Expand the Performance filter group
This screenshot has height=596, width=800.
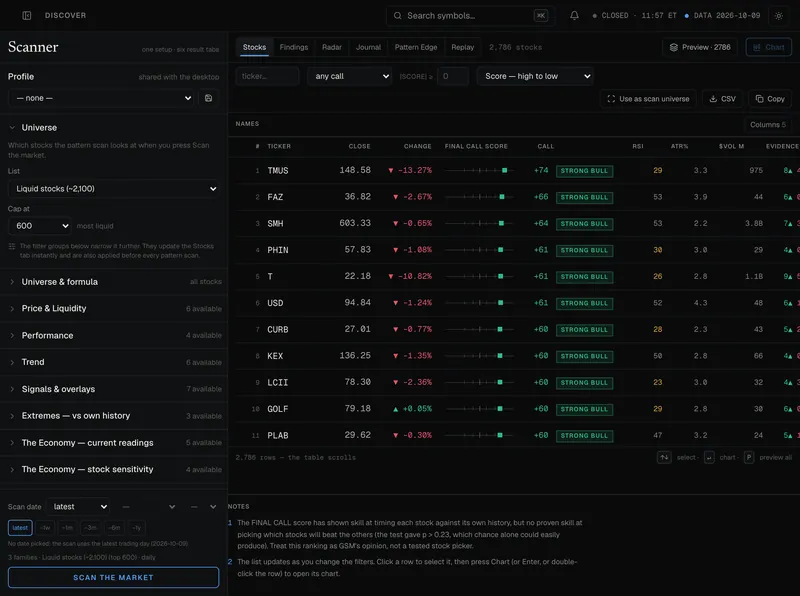click(x=113, y=335)
